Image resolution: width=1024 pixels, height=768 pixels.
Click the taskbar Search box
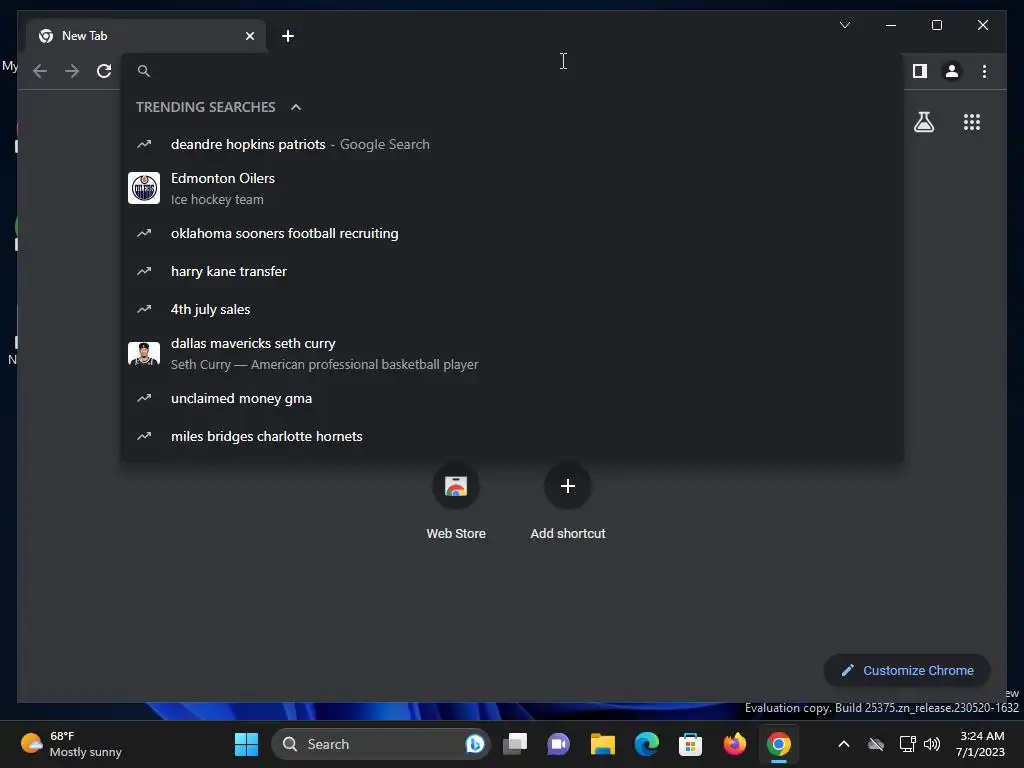tap(380, 744)
